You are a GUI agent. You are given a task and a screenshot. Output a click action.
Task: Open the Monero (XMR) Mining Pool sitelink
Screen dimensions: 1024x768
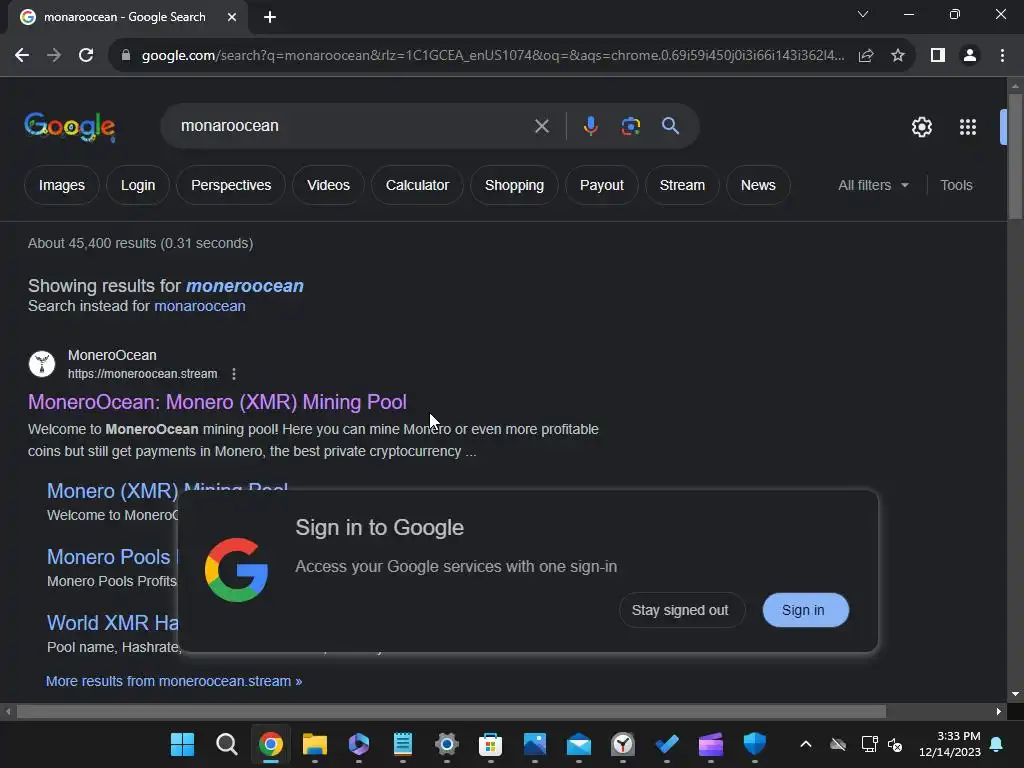pyautogui.click(x=112, y=490)
